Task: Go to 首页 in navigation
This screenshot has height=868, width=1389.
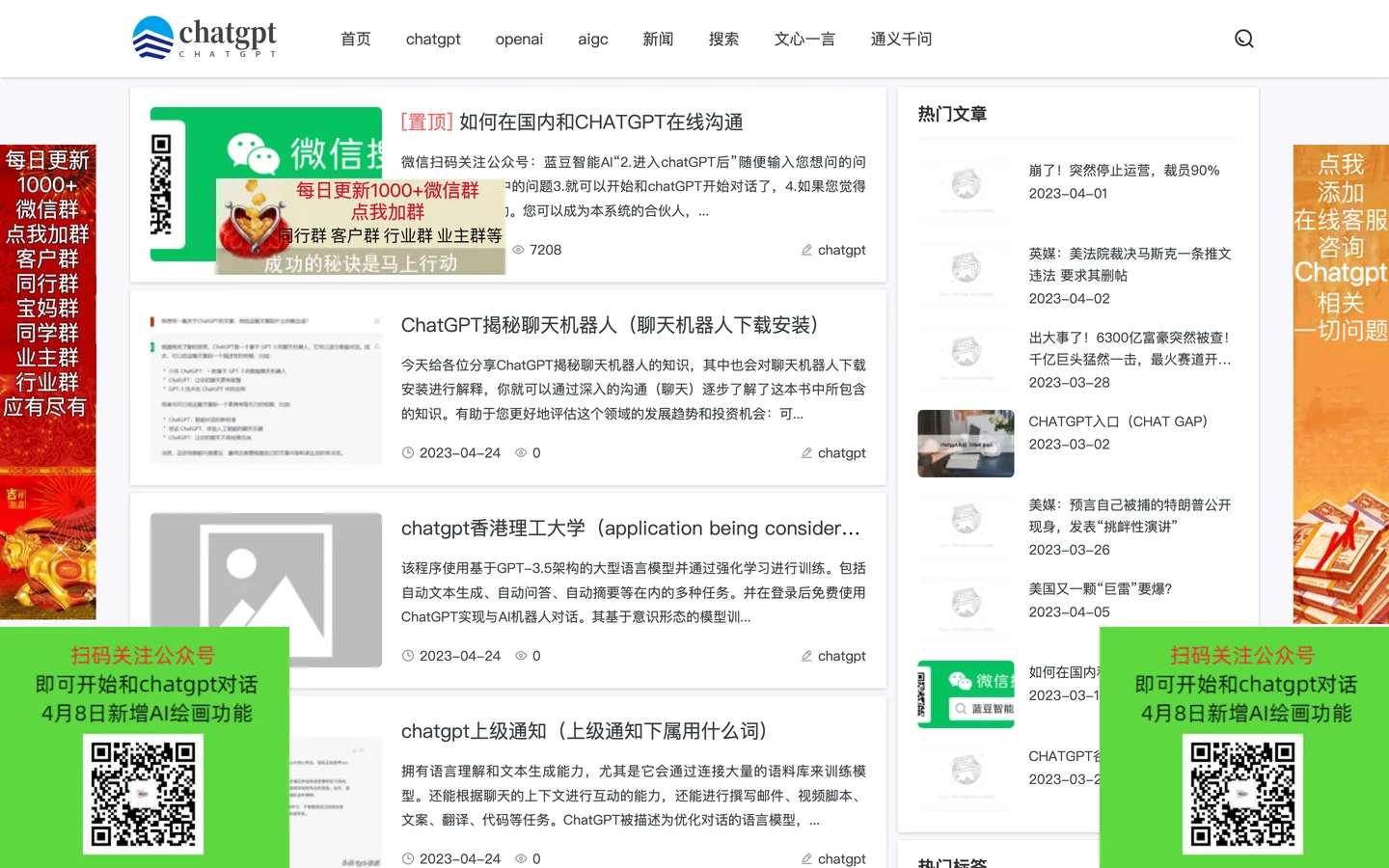Action: 356,39
